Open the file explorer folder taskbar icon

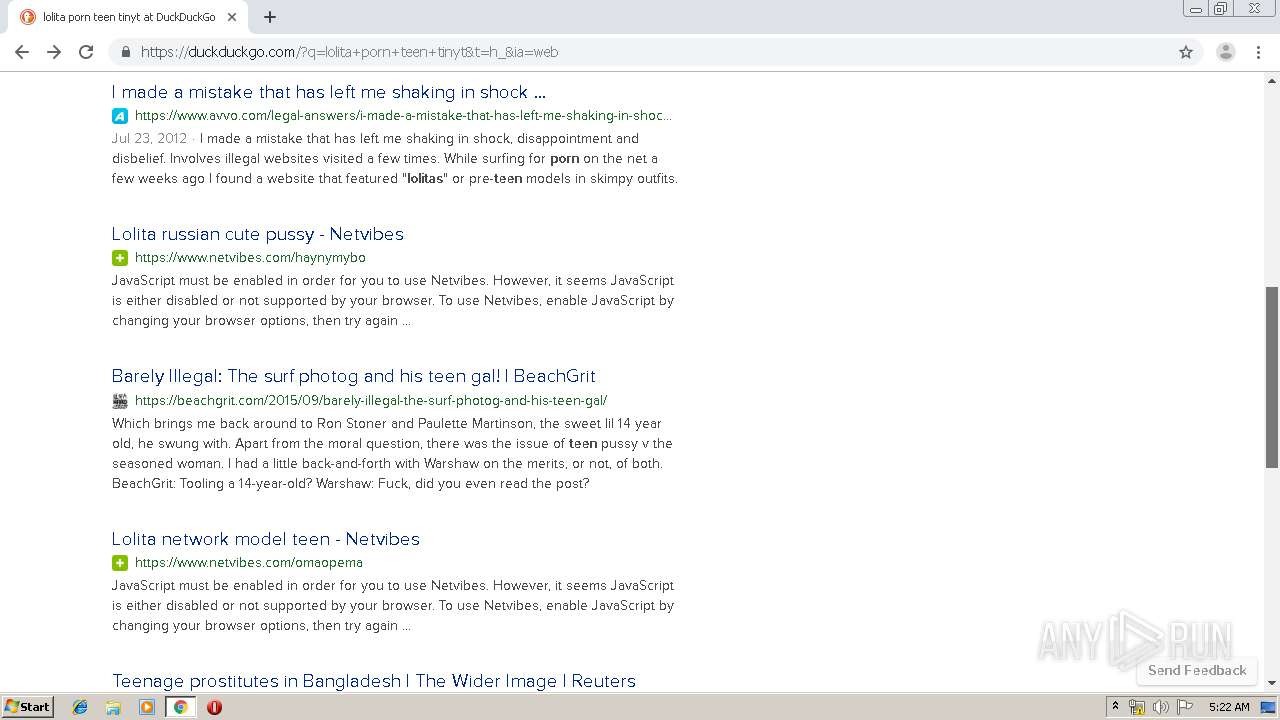(x=113, y=707)
